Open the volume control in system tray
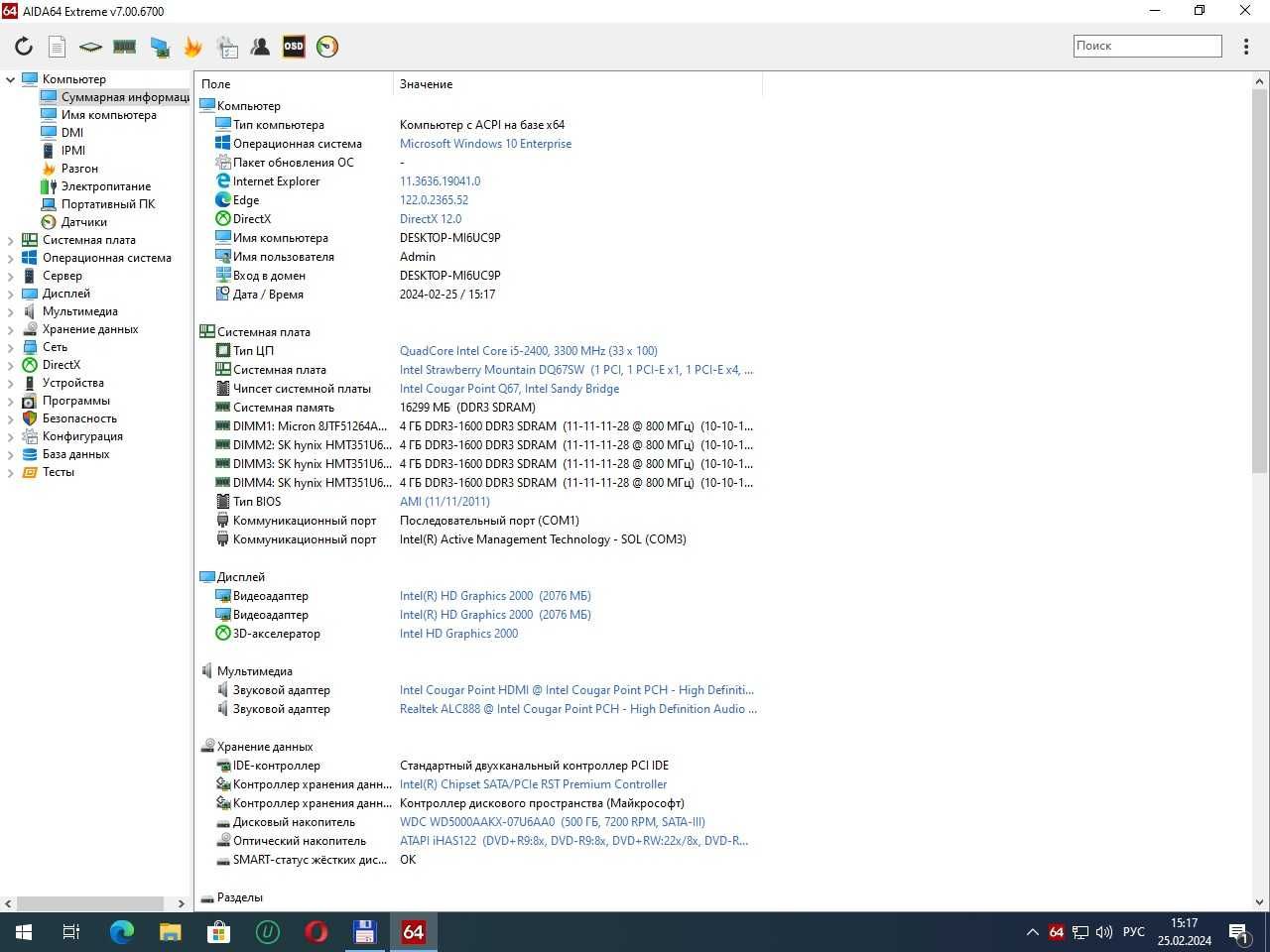This screenshot has height=952, width=1270. pos(1103,932)
